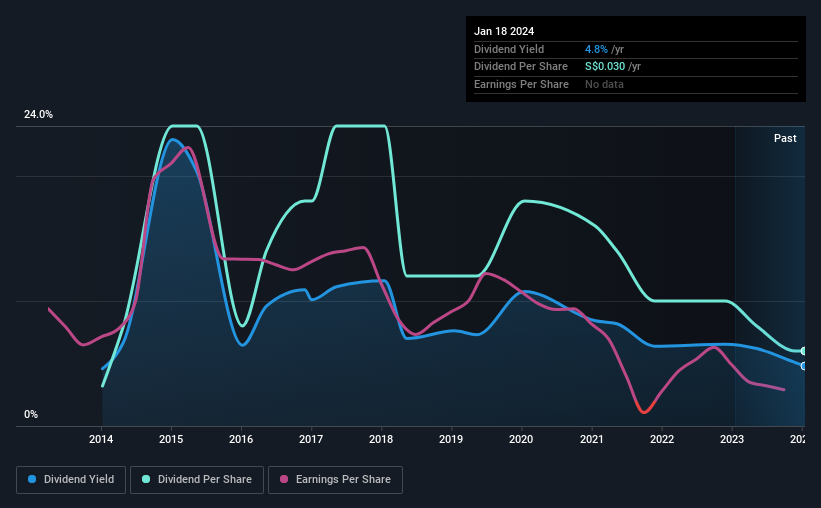Select the 2023 x-axis label
This screenshot has height=508, width=821.
pyautogui.click(x=731, y=439)
